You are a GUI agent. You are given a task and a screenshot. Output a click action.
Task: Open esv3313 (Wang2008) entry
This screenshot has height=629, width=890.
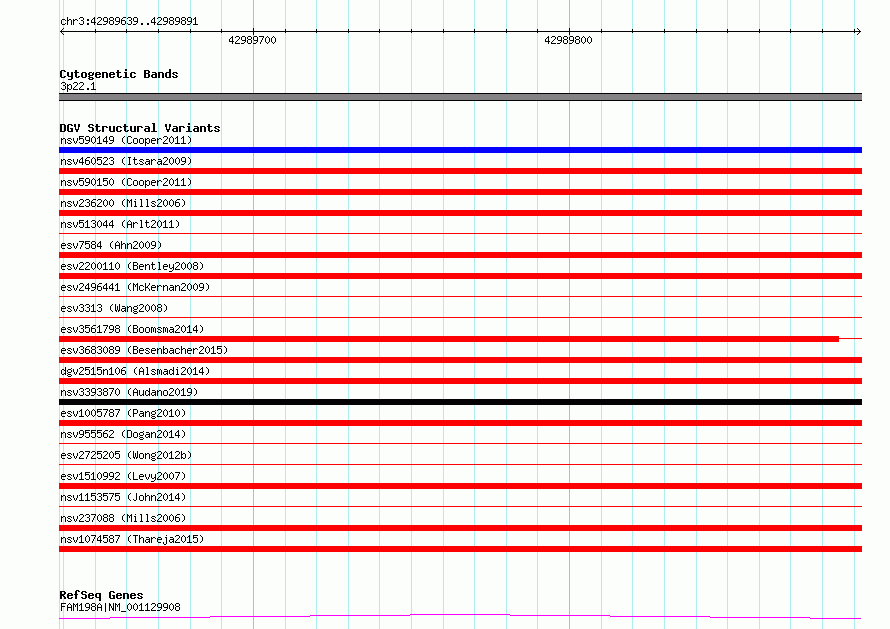114,308
